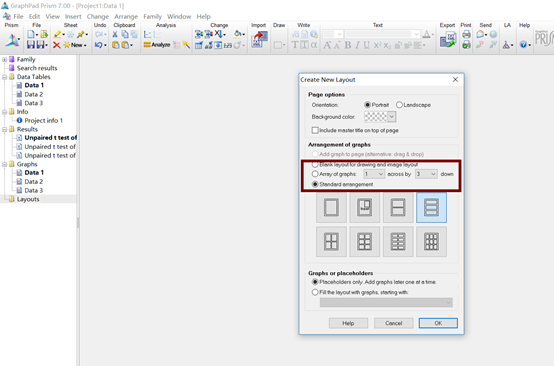The width and height of the screenshot is (554, 366).
Task: Choose Array of graphs option
Action: pos(315,174)
